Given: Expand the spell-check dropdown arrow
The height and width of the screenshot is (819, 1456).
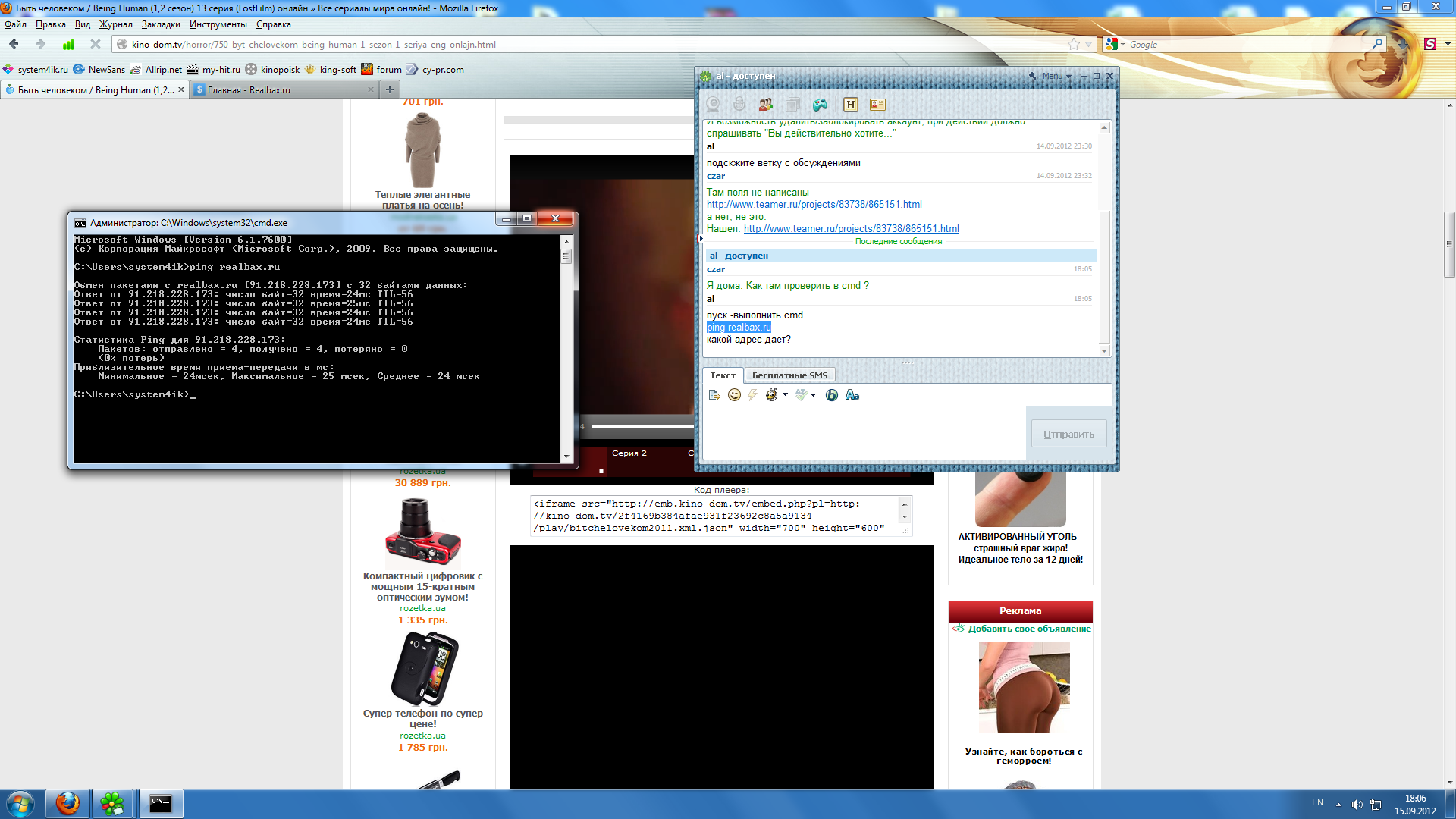Looking at the screenshot, I should point(813,395).
